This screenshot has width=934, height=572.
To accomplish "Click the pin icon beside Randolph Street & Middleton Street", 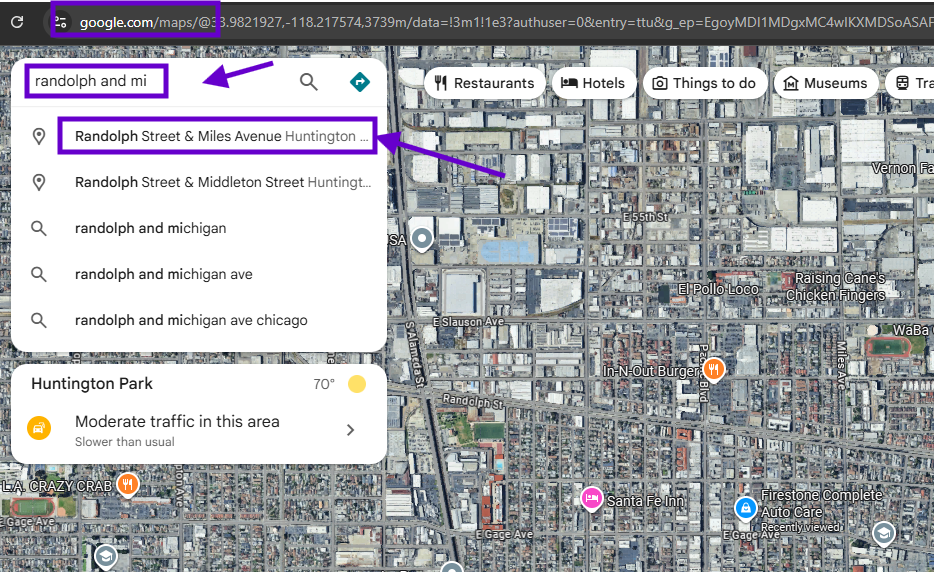I will (x=39, y=182).
